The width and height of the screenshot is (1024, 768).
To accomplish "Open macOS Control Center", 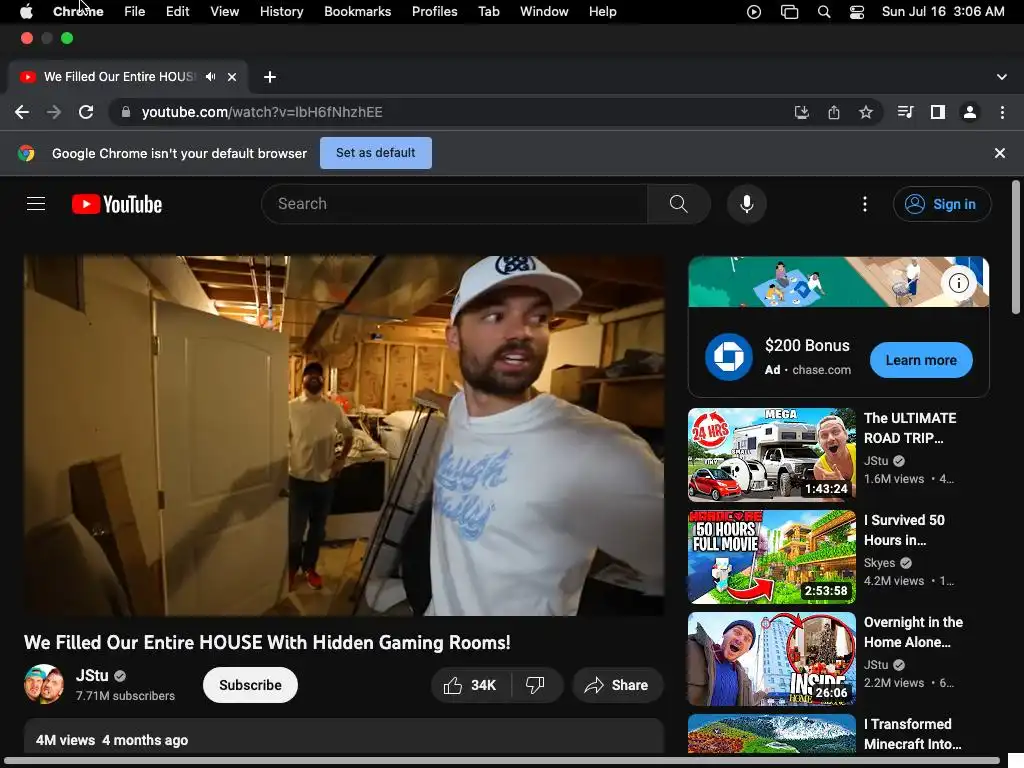I will point(857,12).
